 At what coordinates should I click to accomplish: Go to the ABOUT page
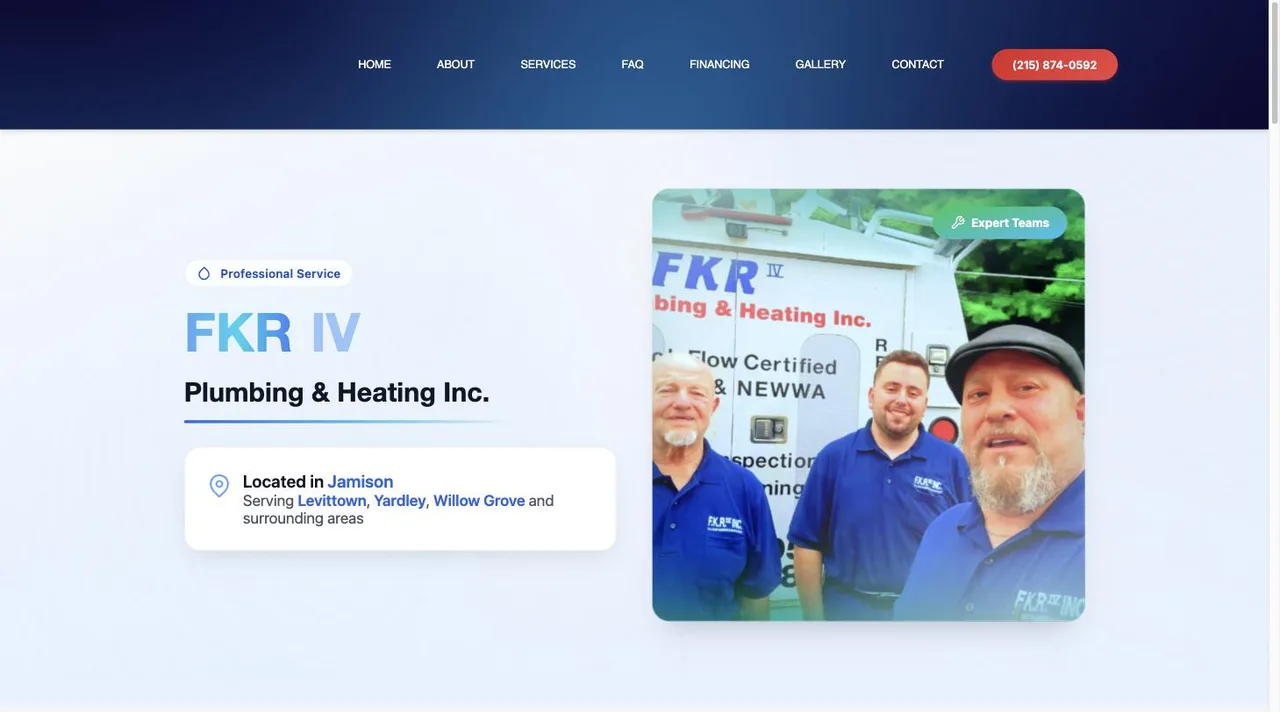click(455, 64)
